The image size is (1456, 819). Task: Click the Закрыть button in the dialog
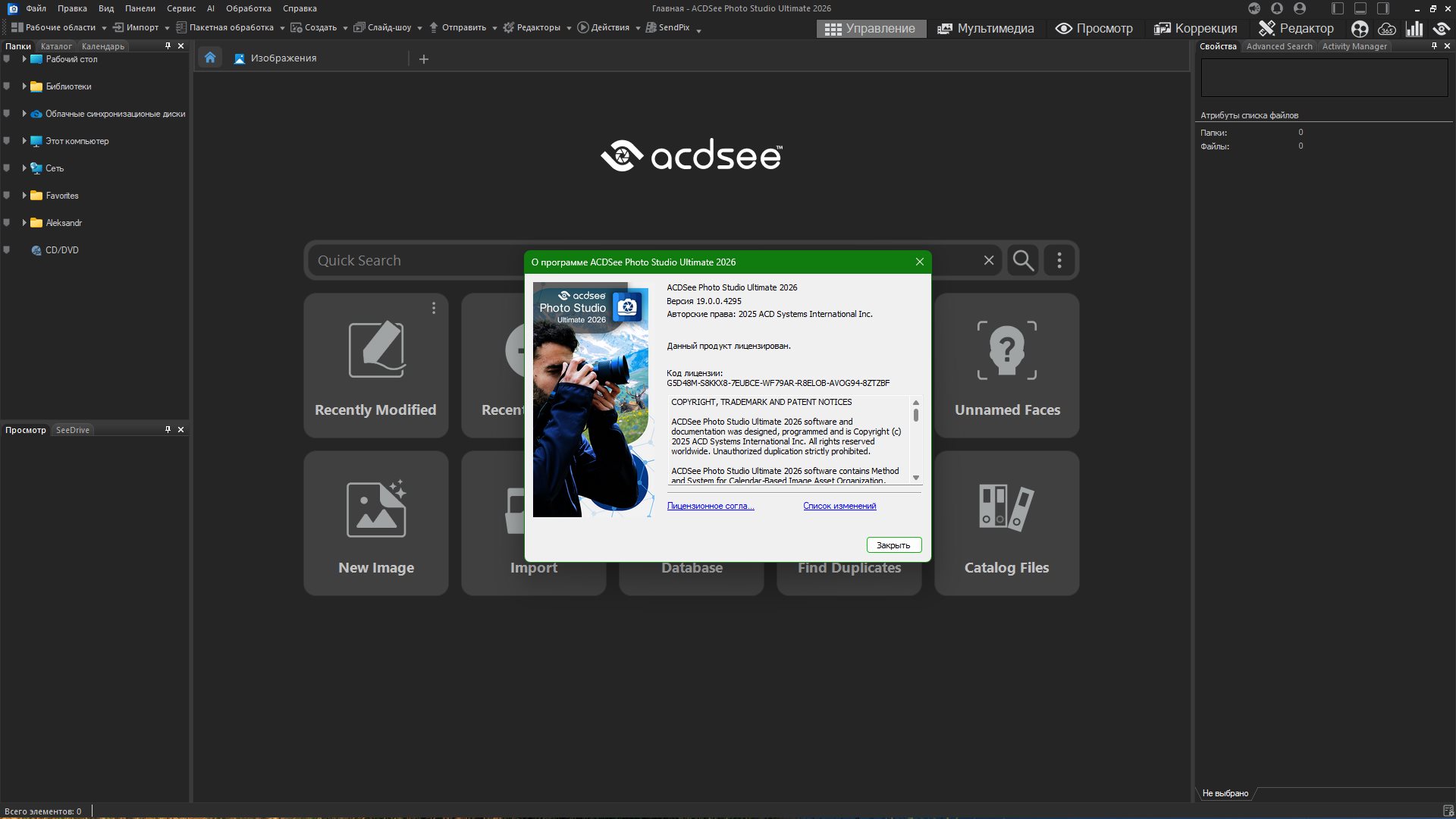point(893,545)
